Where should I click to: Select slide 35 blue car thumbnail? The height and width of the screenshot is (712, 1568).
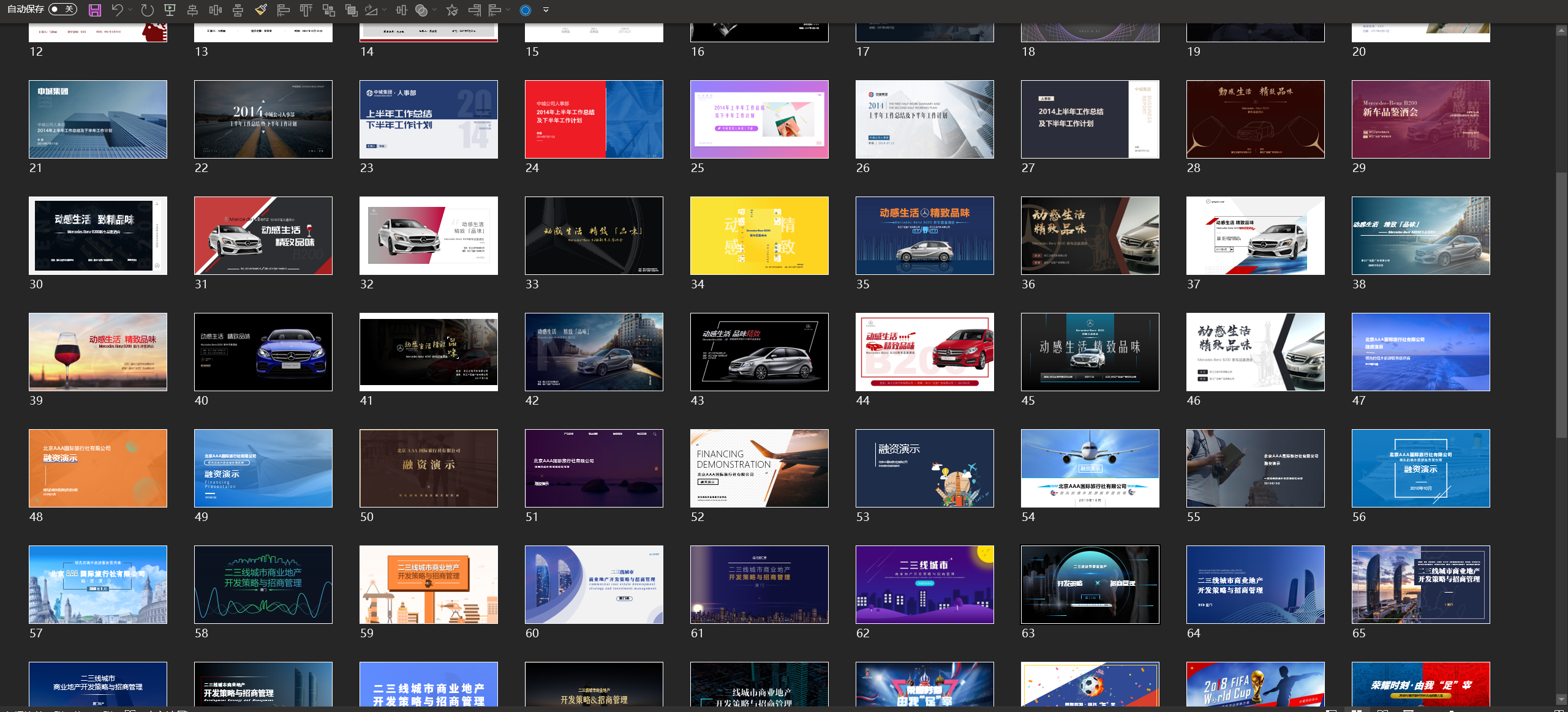[x=925, y=236]
